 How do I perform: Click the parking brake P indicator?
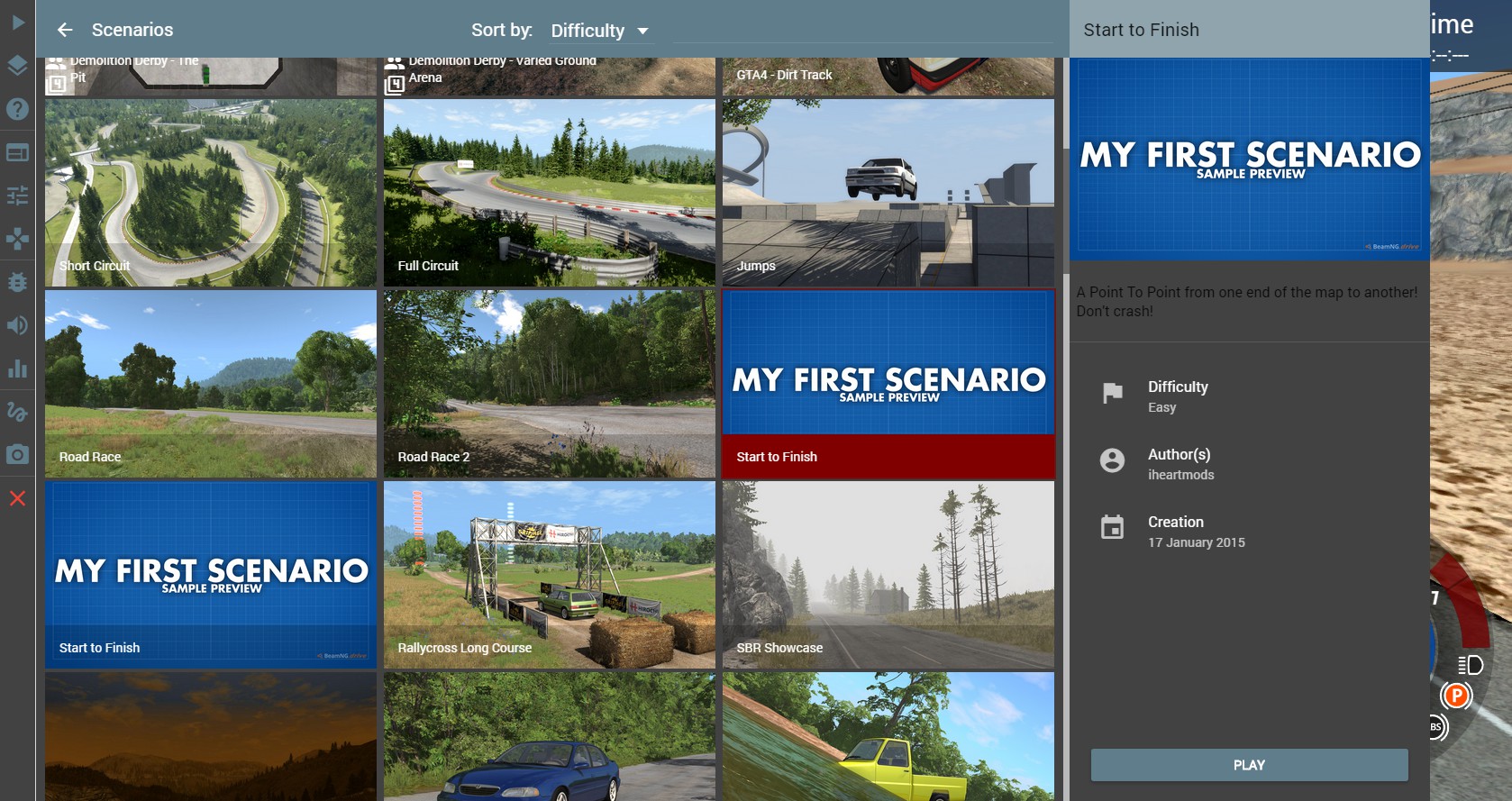tap(1456, 696)
